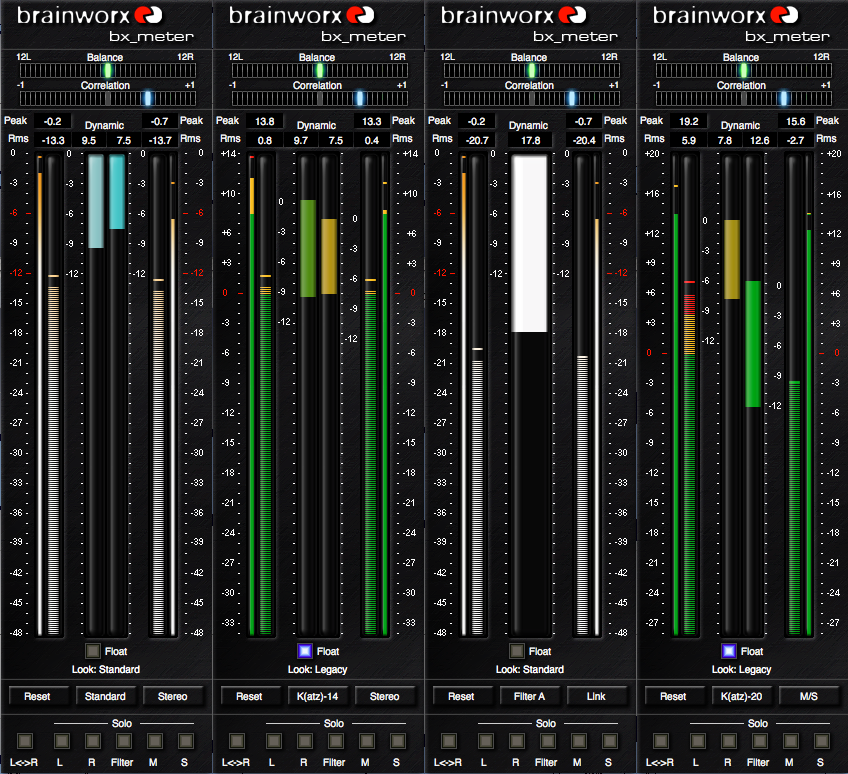Toggle L<>R swap in K(atz)-20 meter

pos(661,741)
